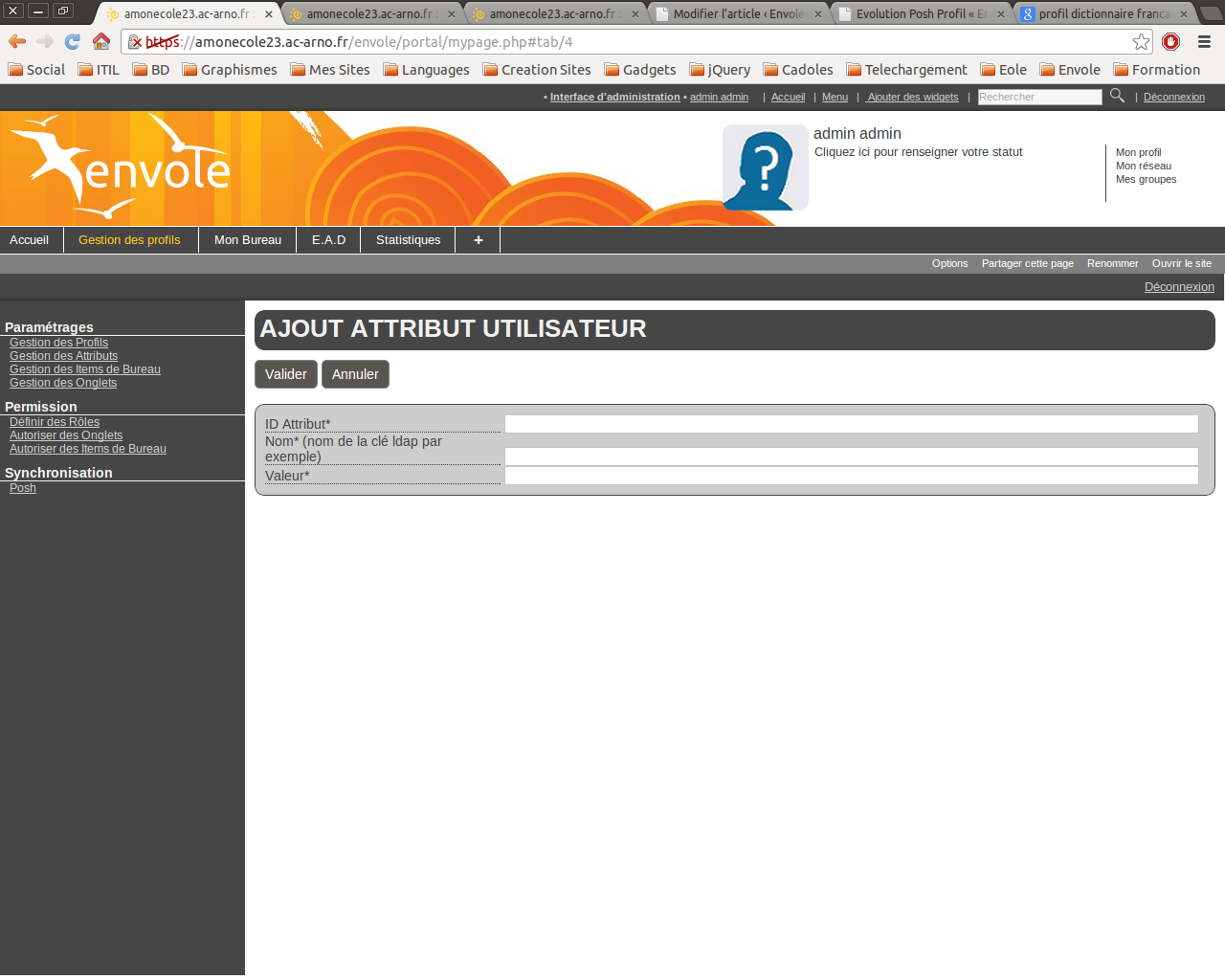Click the browser back arrow

tap(17, 41)
